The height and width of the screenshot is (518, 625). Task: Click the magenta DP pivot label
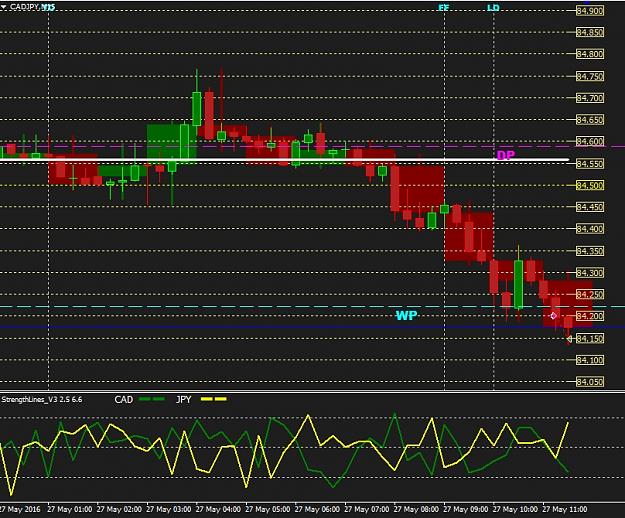pos(506,155)
